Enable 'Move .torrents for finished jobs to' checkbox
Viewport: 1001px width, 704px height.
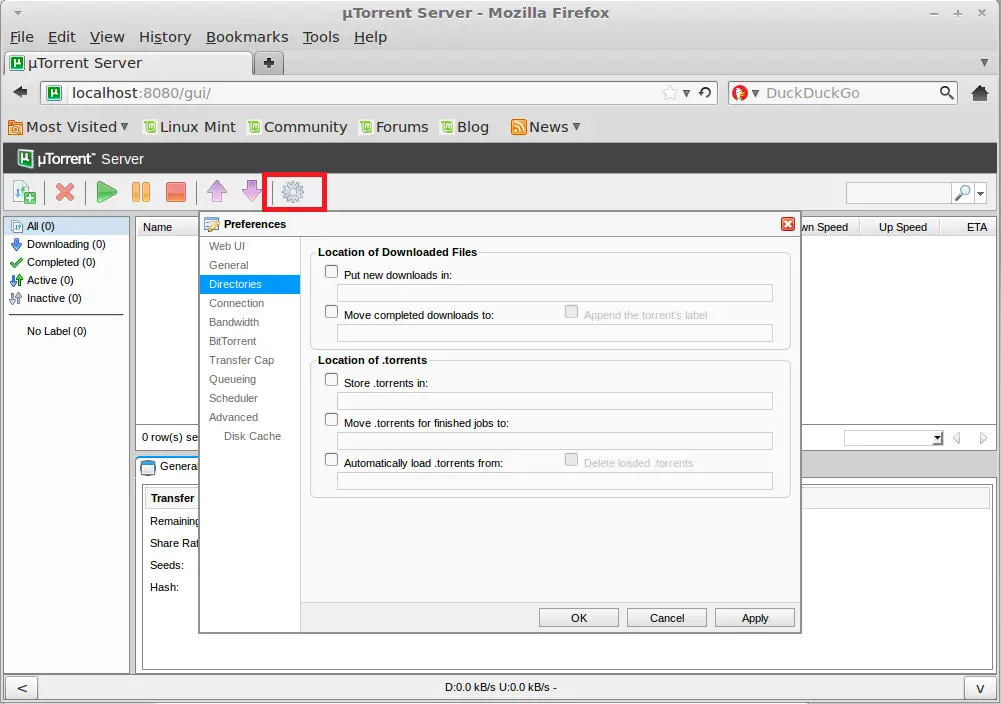(x=331, y=419)
